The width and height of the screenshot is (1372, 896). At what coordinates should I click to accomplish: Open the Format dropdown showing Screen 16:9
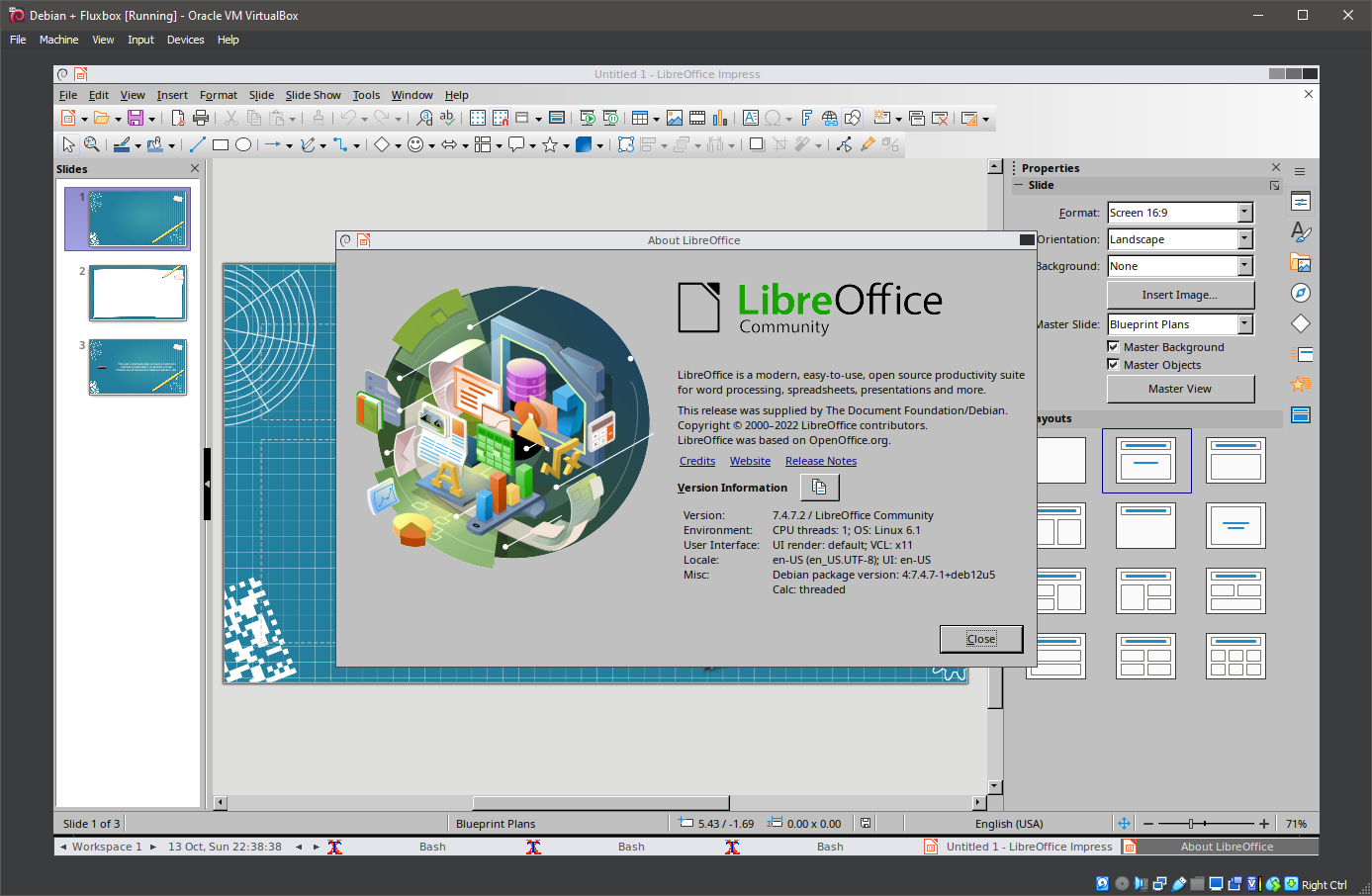click(x=1244, y=213)
